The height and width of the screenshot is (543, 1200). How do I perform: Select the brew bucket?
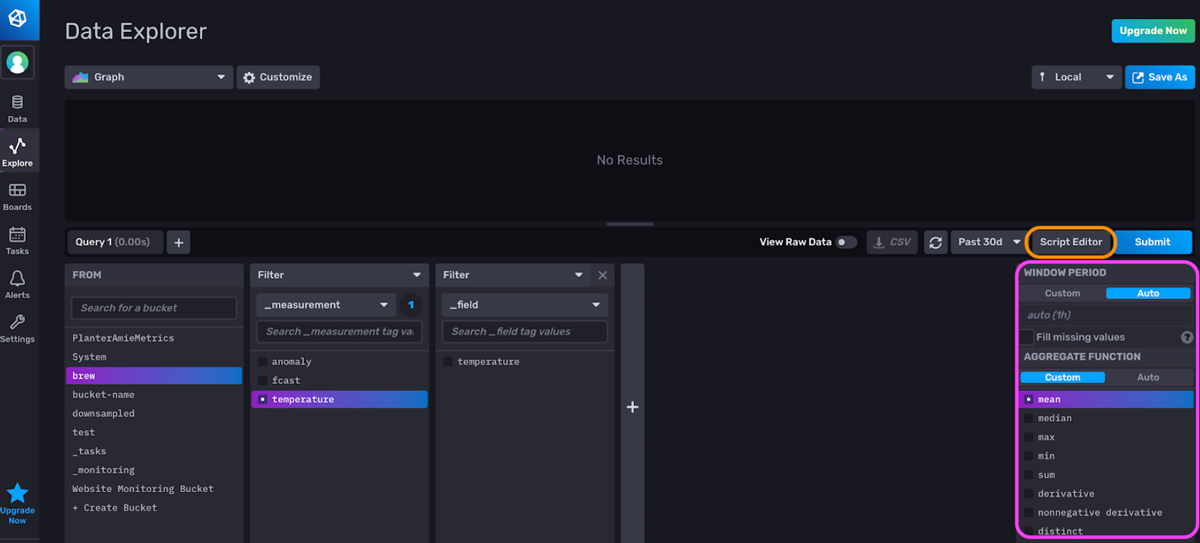pyautogui.click(x=154, y=376)
